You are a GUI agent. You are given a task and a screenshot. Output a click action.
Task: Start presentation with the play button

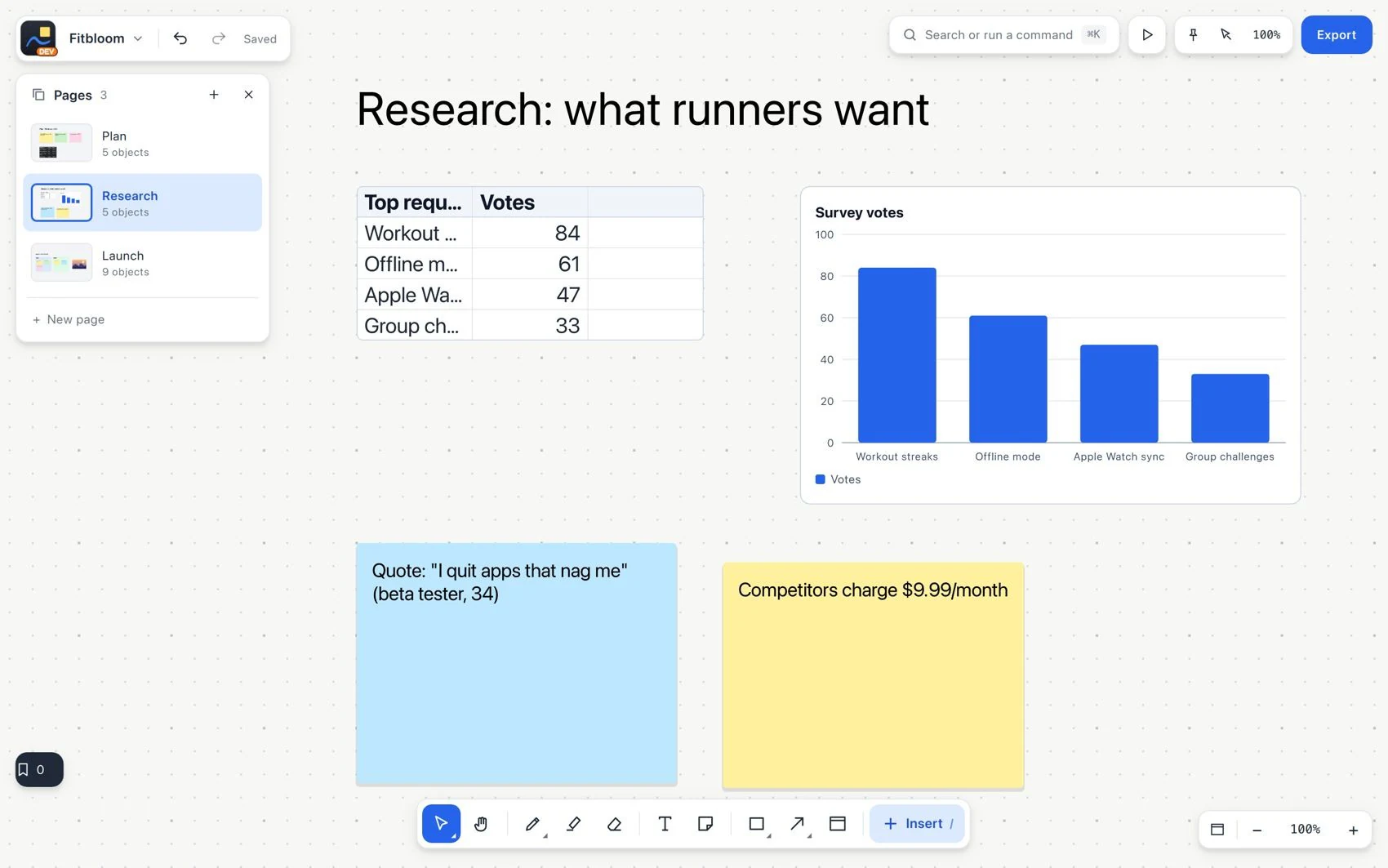(x=1147, y=34)
